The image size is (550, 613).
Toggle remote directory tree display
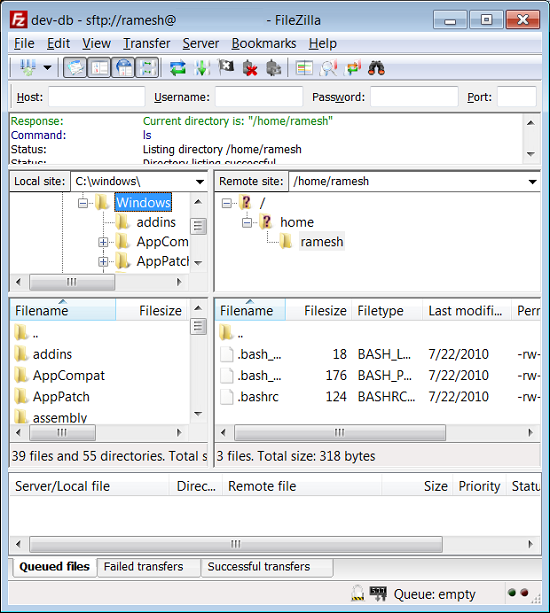[x=123, y=68]
